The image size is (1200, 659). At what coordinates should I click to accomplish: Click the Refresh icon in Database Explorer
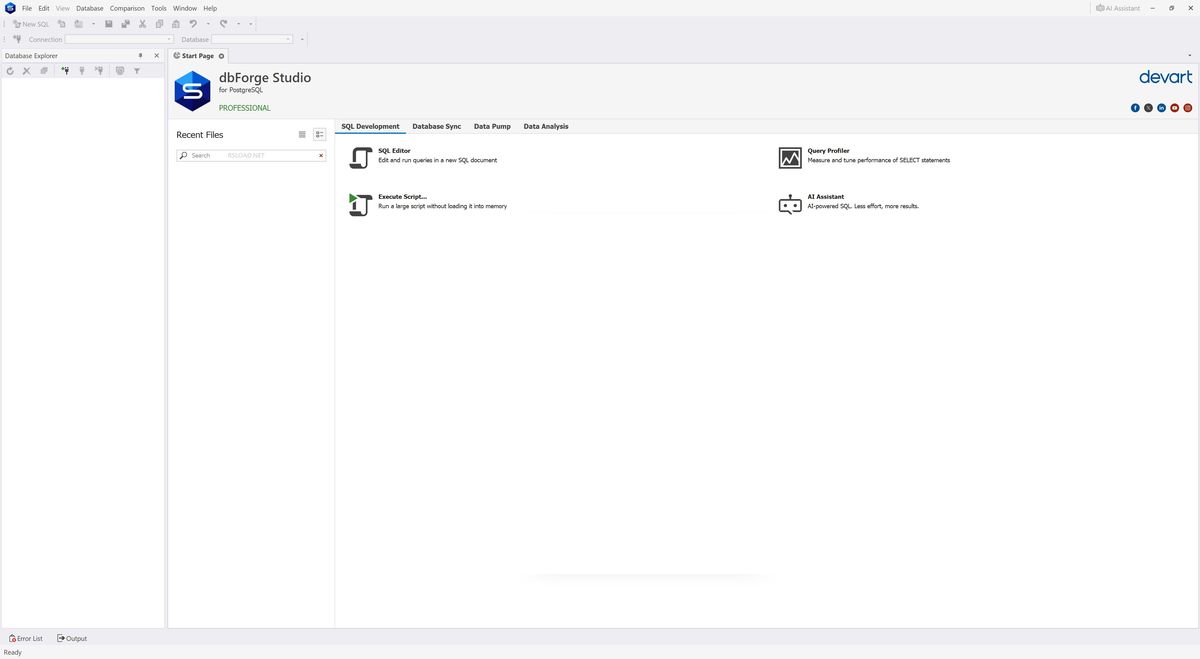(10, 71)
